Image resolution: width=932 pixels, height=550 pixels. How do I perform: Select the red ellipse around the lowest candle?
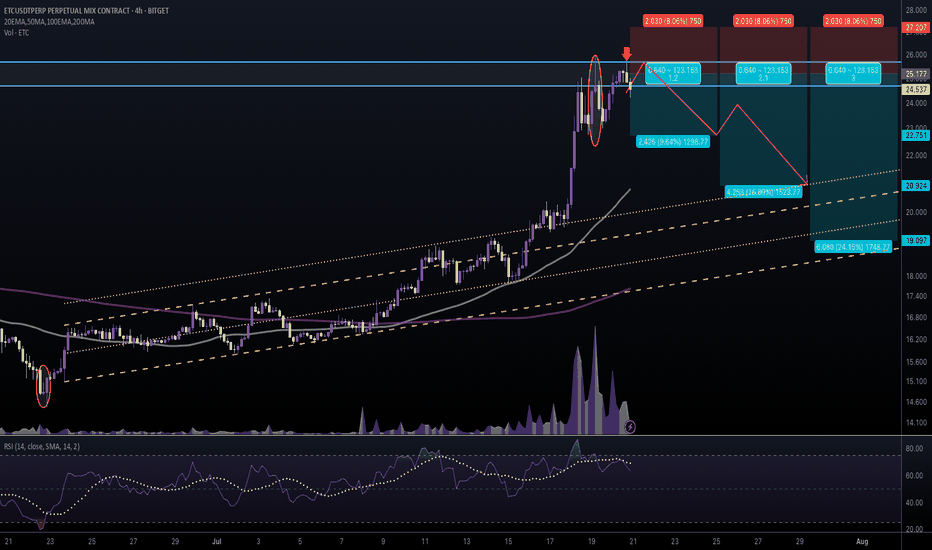[x=43, y=386]
